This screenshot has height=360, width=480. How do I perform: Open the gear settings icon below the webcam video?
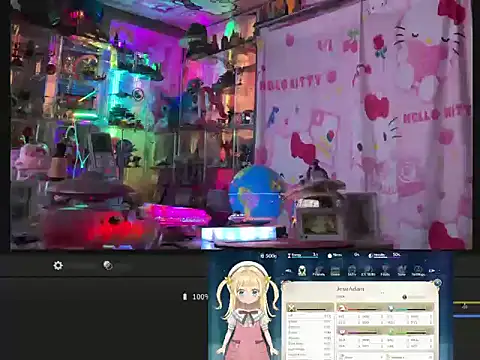(x=58, y=265)
